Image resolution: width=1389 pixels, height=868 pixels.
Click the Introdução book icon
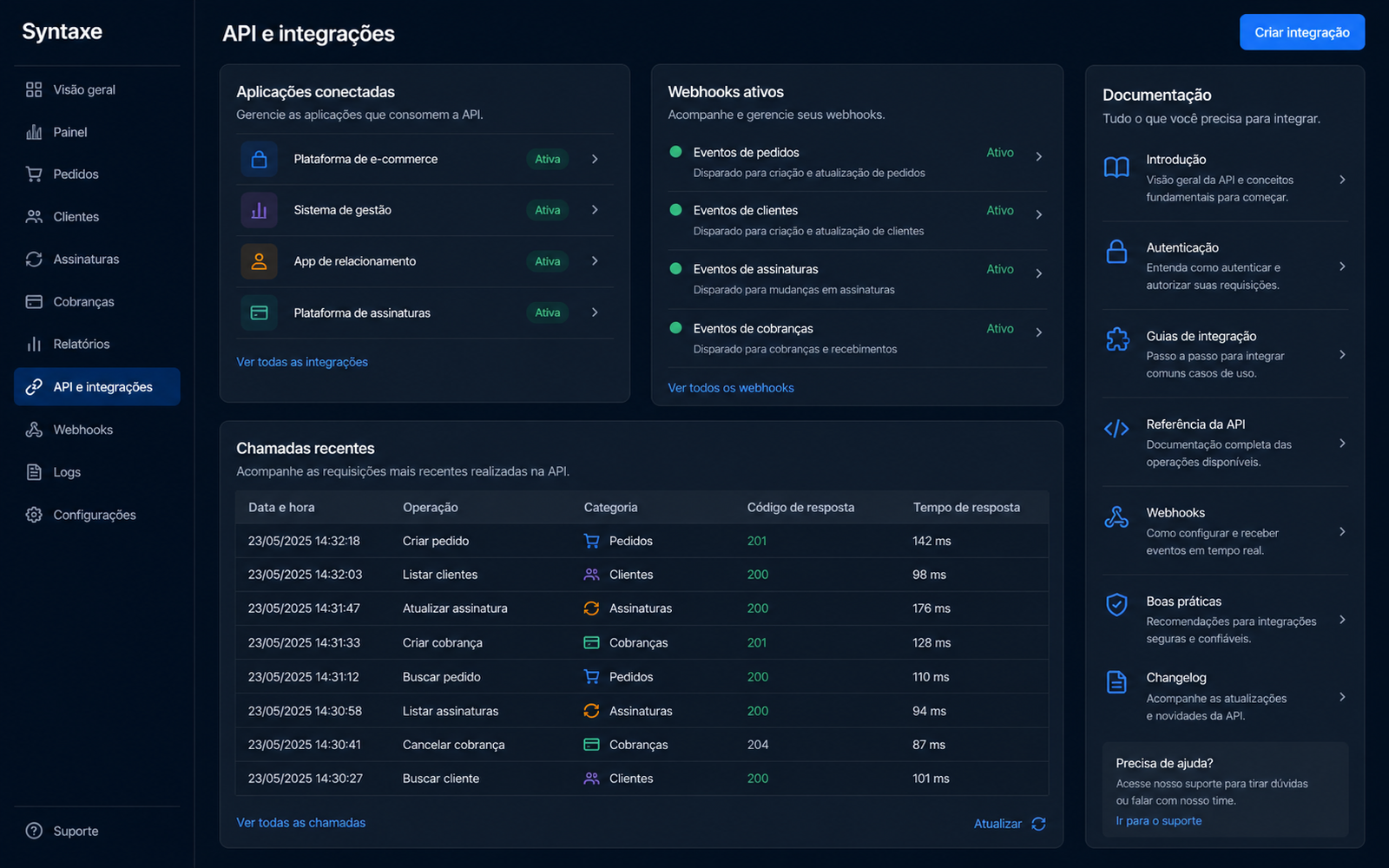click(1116, 167)
